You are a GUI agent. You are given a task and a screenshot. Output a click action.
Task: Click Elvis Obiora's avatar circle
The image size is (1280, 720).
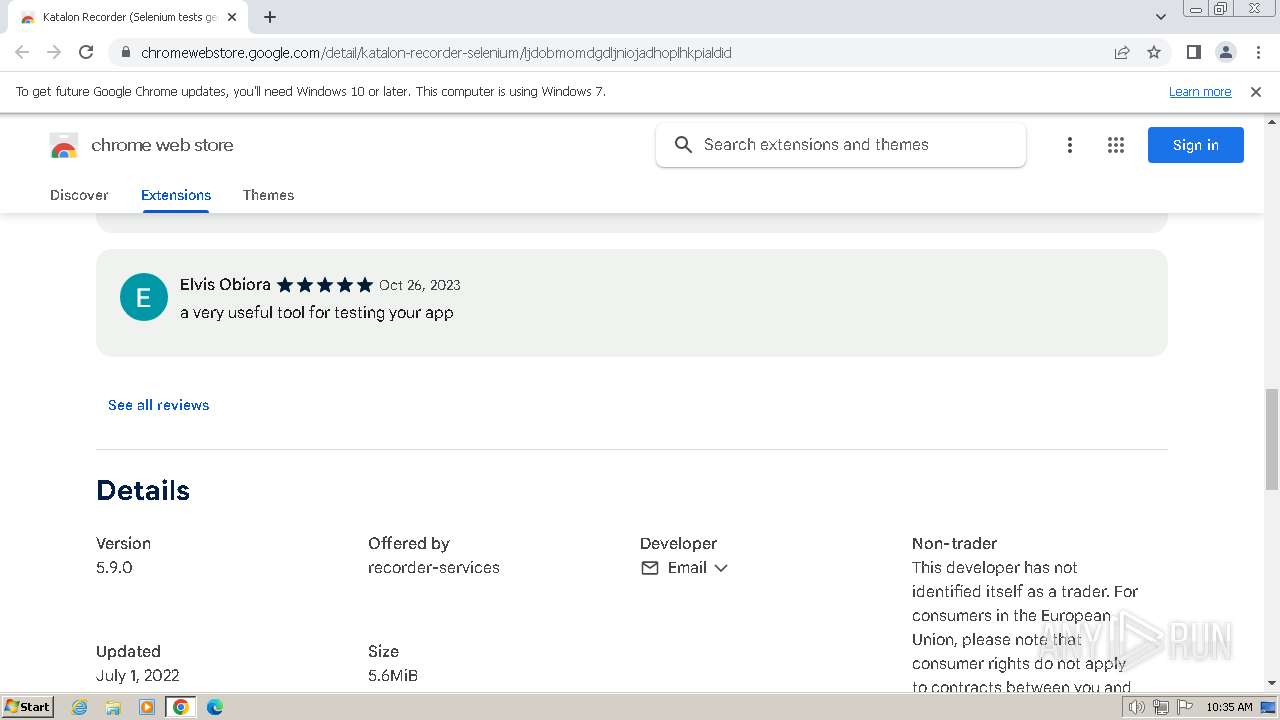coord(144,297)
